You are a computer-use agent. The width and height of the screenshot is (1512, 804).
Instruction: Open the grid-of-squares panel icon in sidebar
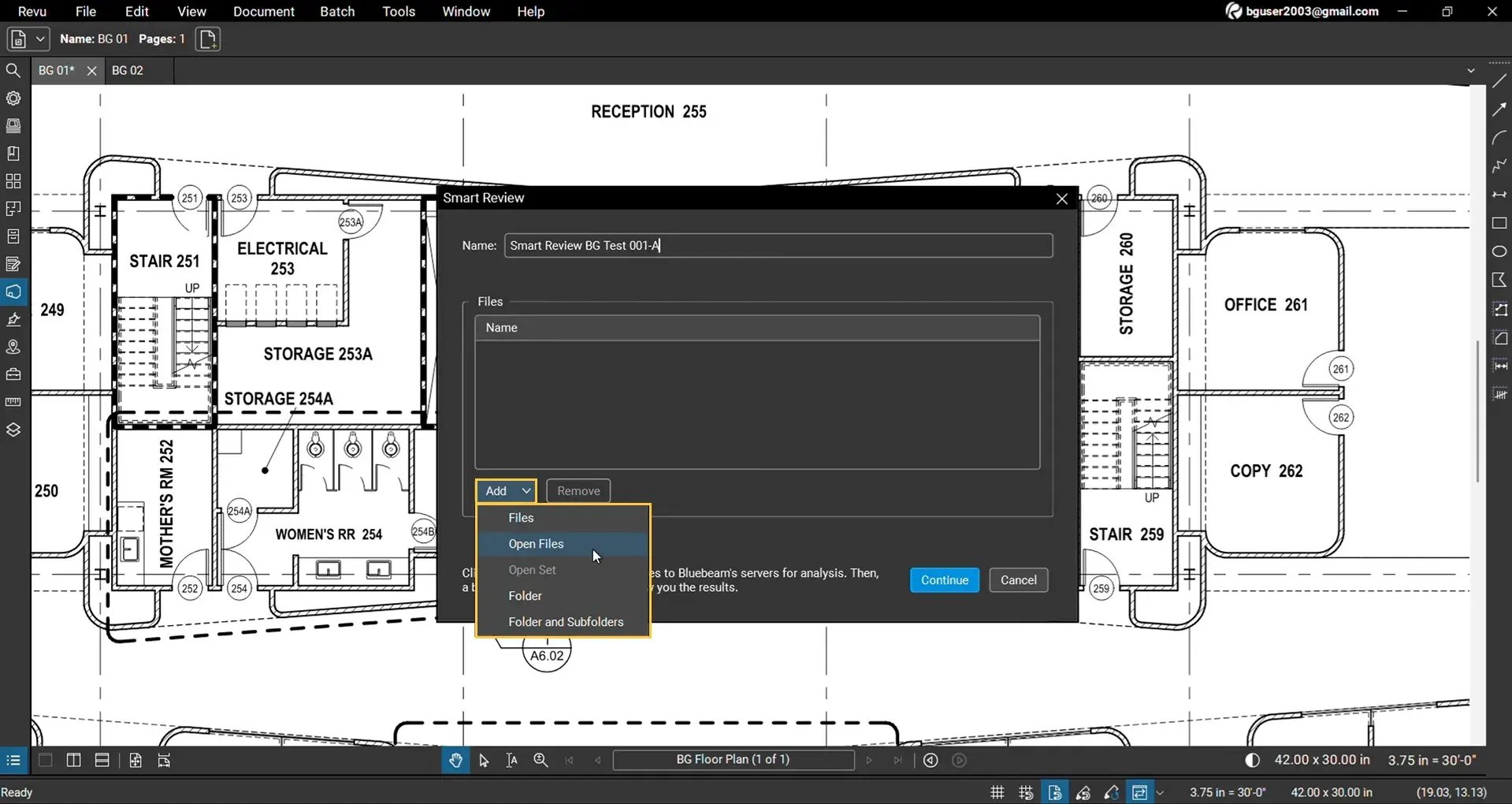click(13, 181)
